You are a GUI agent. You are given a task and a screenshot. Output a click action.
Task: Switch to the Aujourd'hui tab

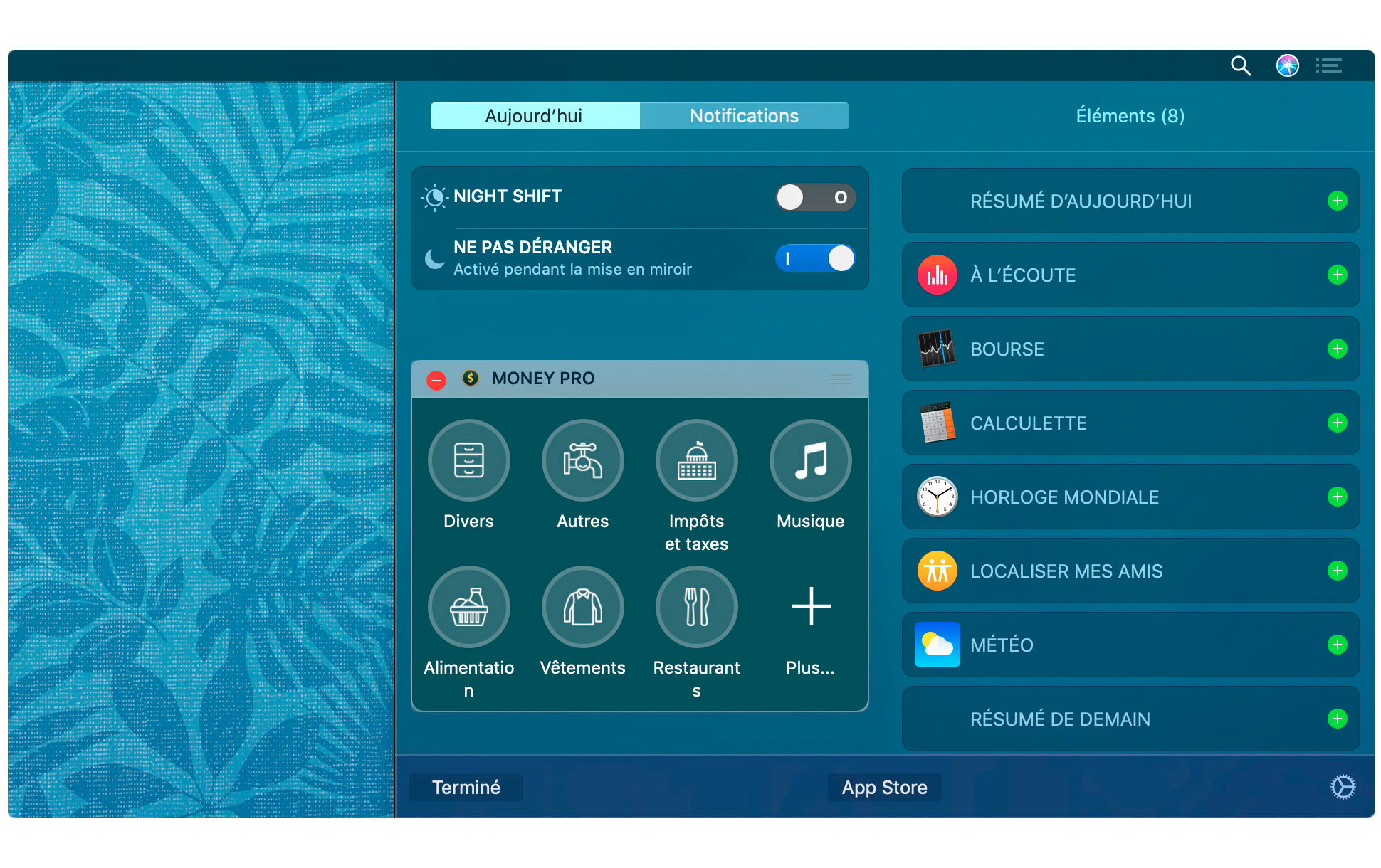coord(534,116)
